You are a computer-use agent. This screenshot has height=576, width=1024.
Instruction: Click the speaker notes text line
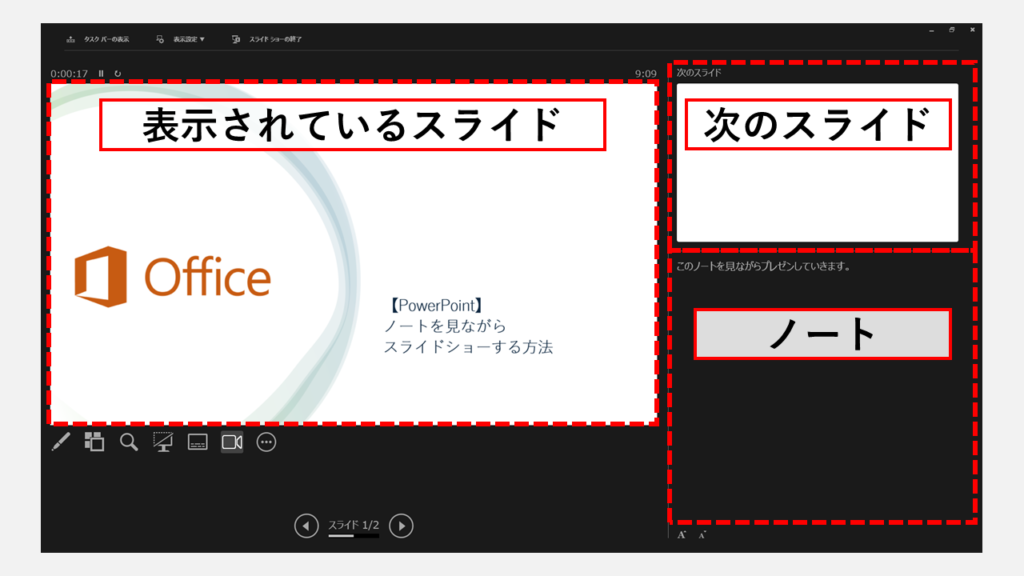coord(763,267)
